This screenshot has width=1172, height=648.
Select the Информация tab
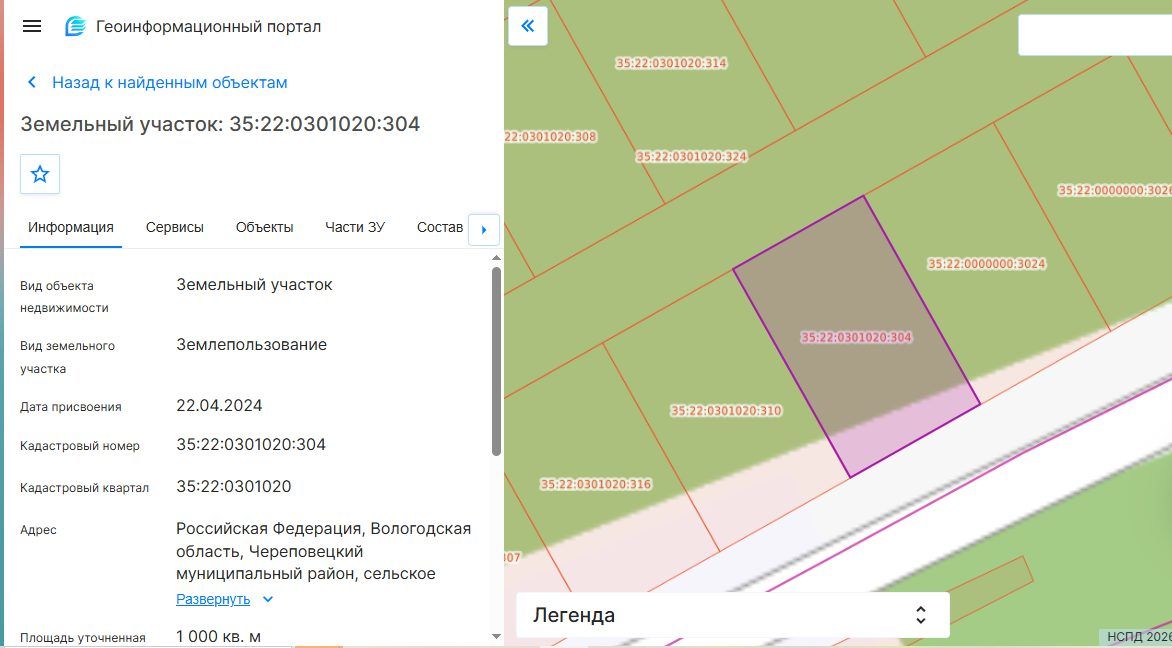[71, 227]
